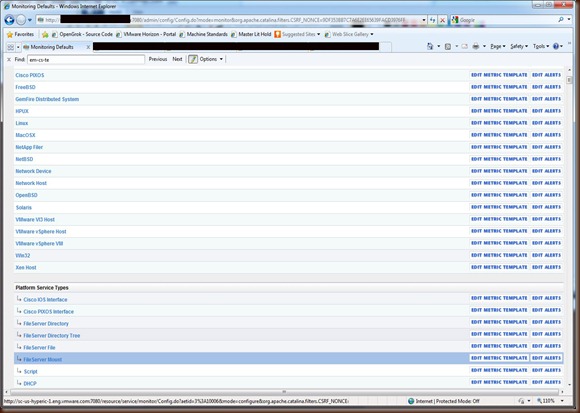The height and width of the screenshot is (413, 580).
Task: Close the Find bar with its X
Action: click(x=9, y=59)
